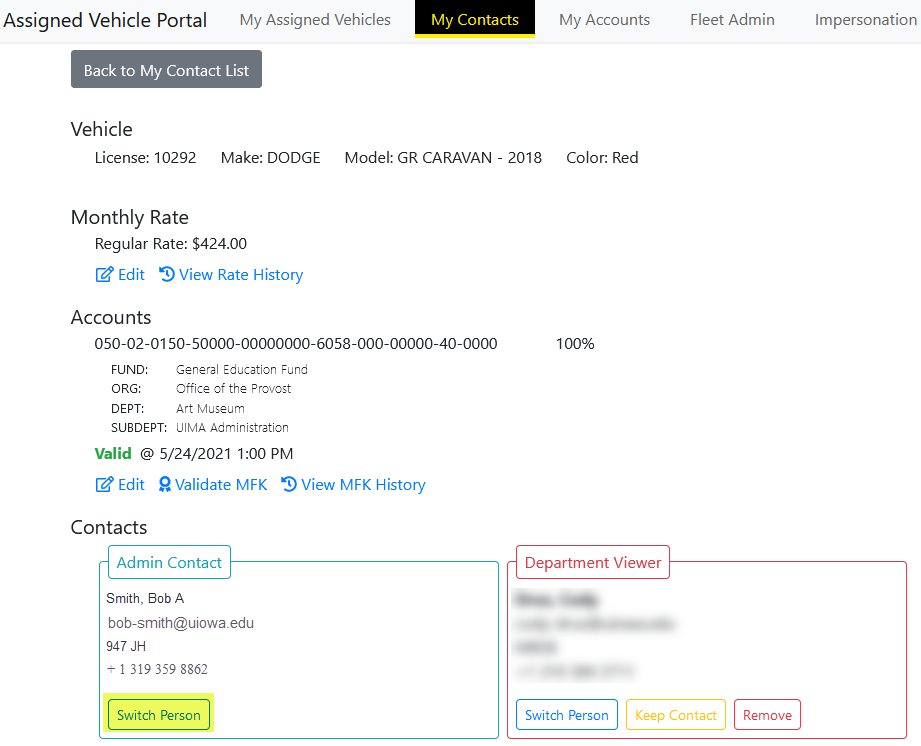921x746 pixels.
Task: Click Back to My Contact List
Action: pos(166,69)
